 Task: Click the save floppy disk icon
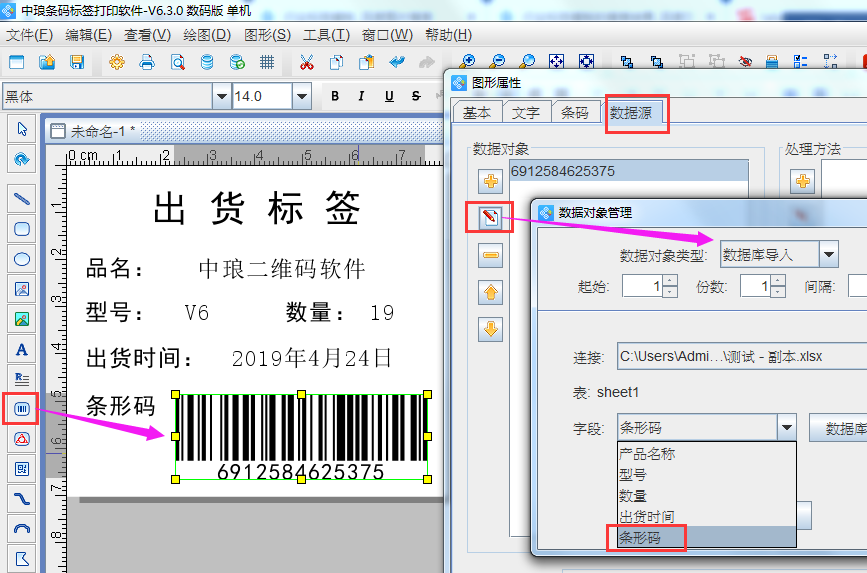pyautogui.click(x=76, y=62)
